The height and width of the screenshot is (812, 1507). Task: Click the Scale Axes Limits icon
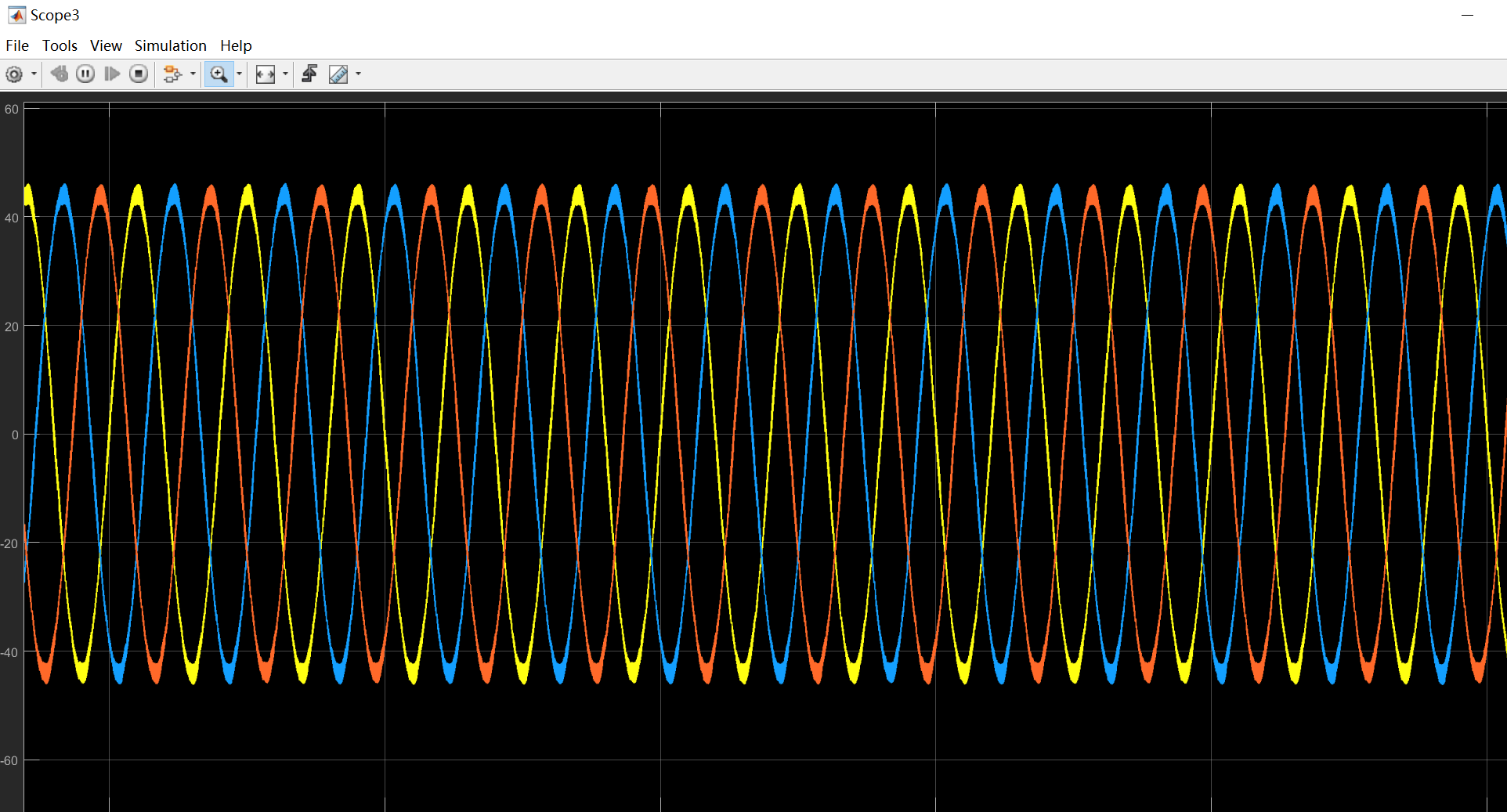click(x=266, y=74)
